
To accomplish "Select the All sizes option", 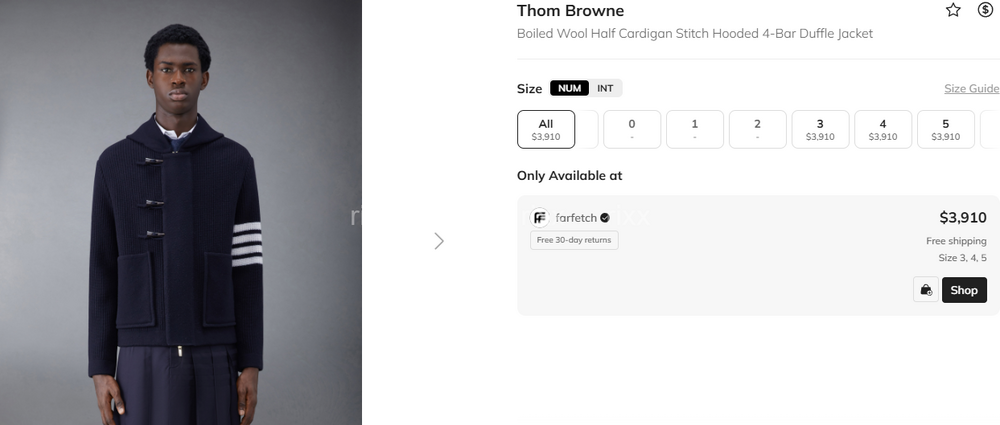I will tap(546, 129).
